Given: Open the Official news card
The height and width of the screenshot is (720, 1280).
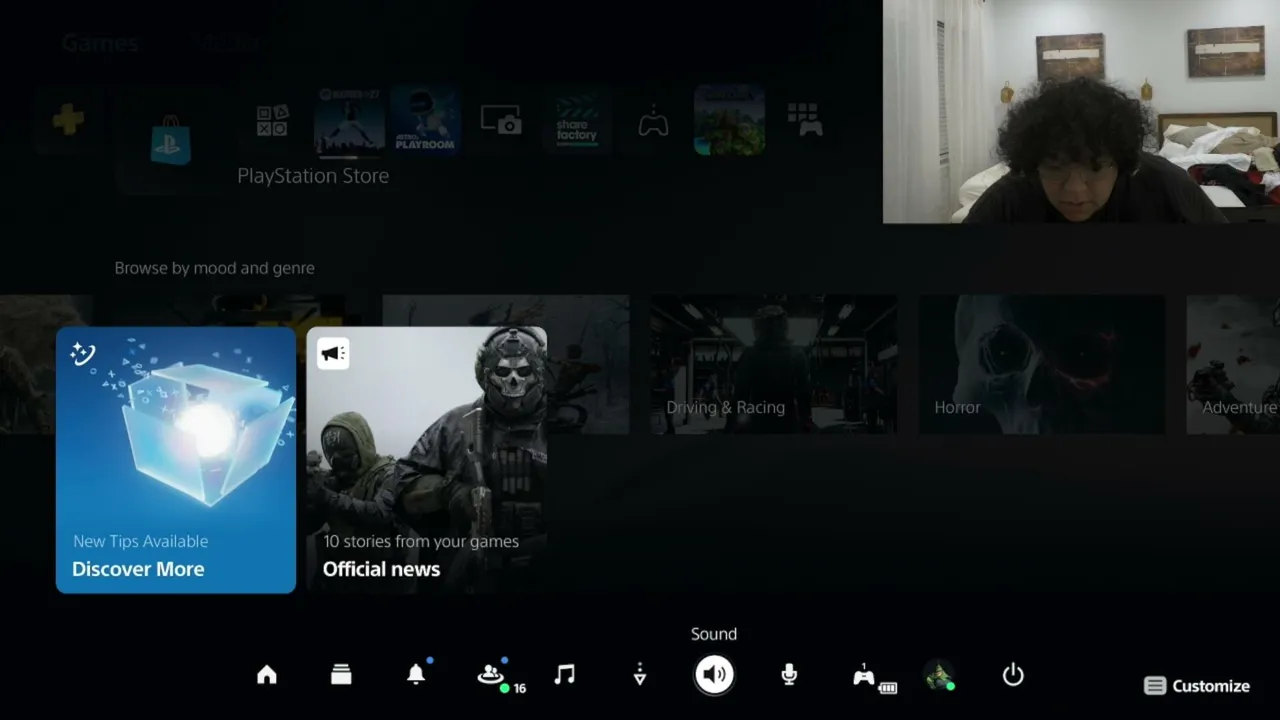Looking at the screenshot, I should click(426, 460).
